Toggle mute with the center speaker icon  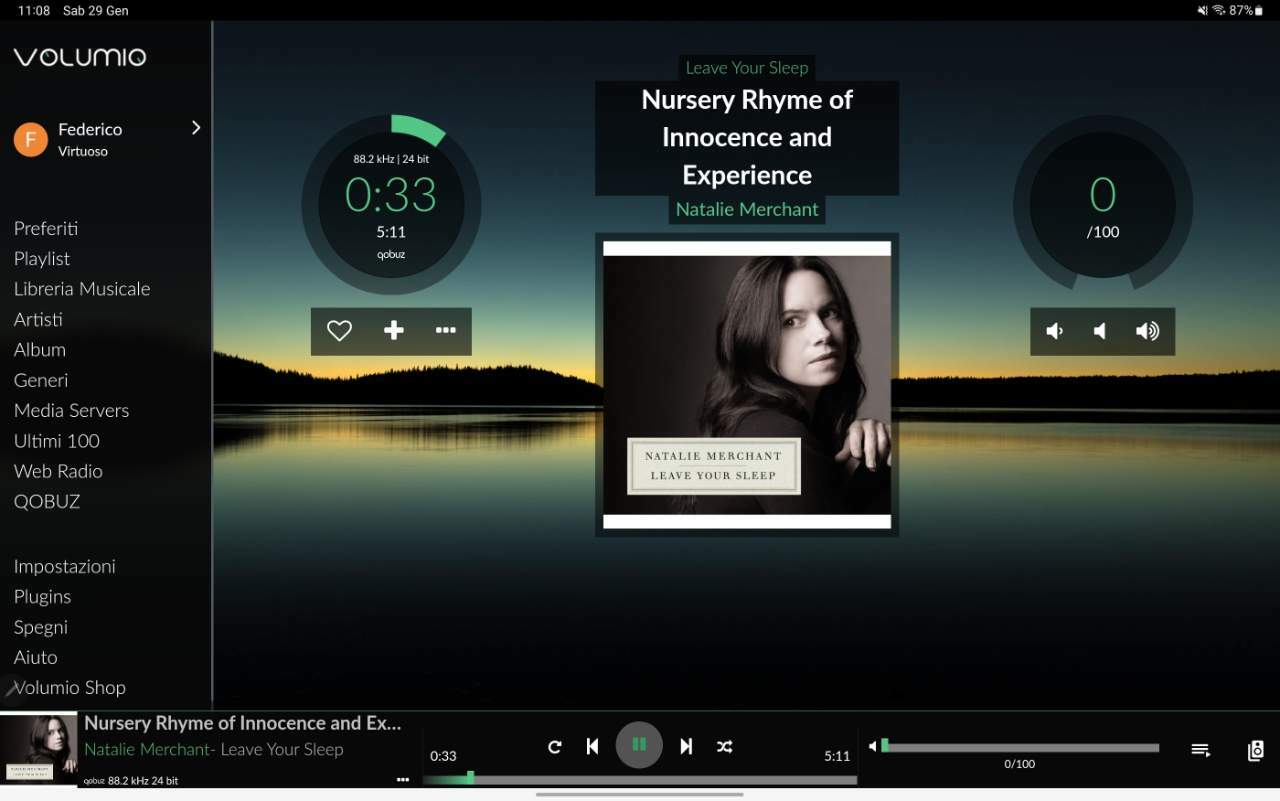point(1101,331)
